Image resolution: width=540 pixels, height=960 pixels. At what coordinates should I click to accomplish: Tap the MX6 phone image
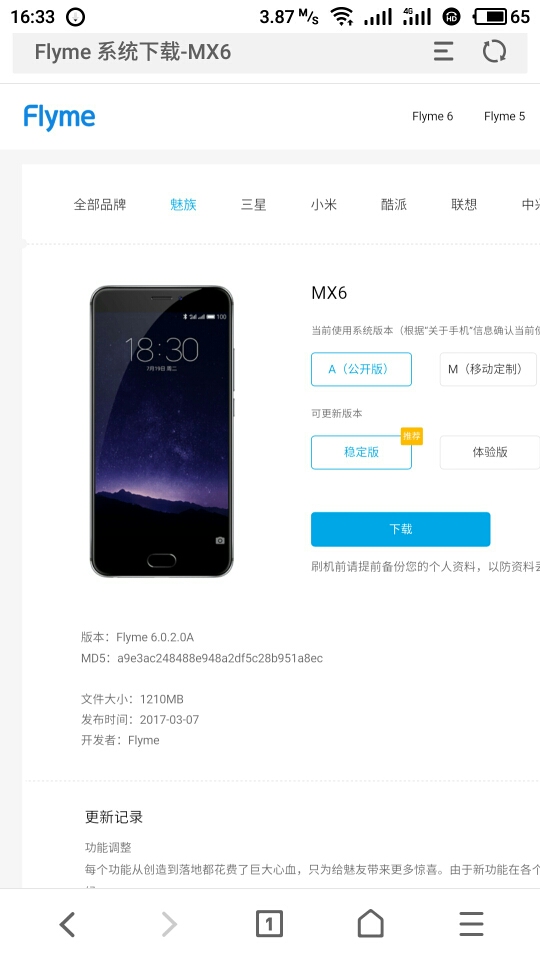point(162,431)
